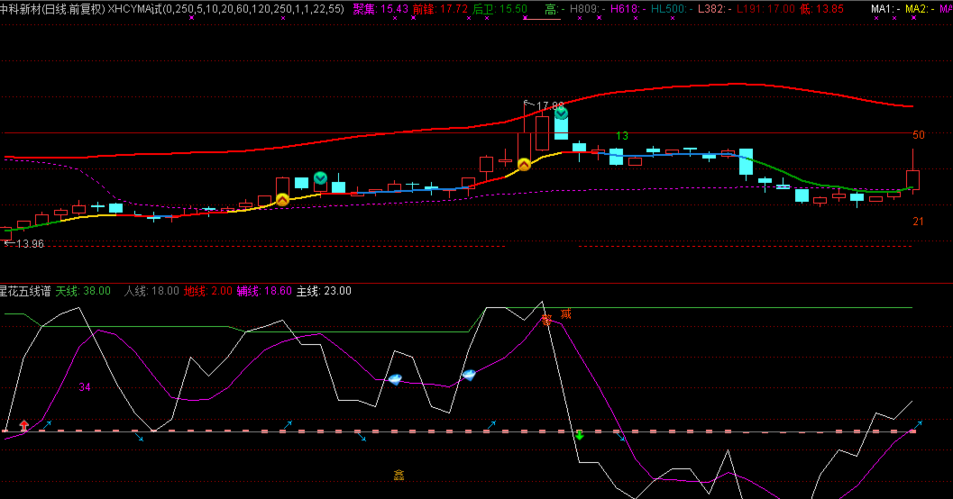Click the green down-arrow signal on the zero line
This screenshot has width=953, height=499.
579,435
